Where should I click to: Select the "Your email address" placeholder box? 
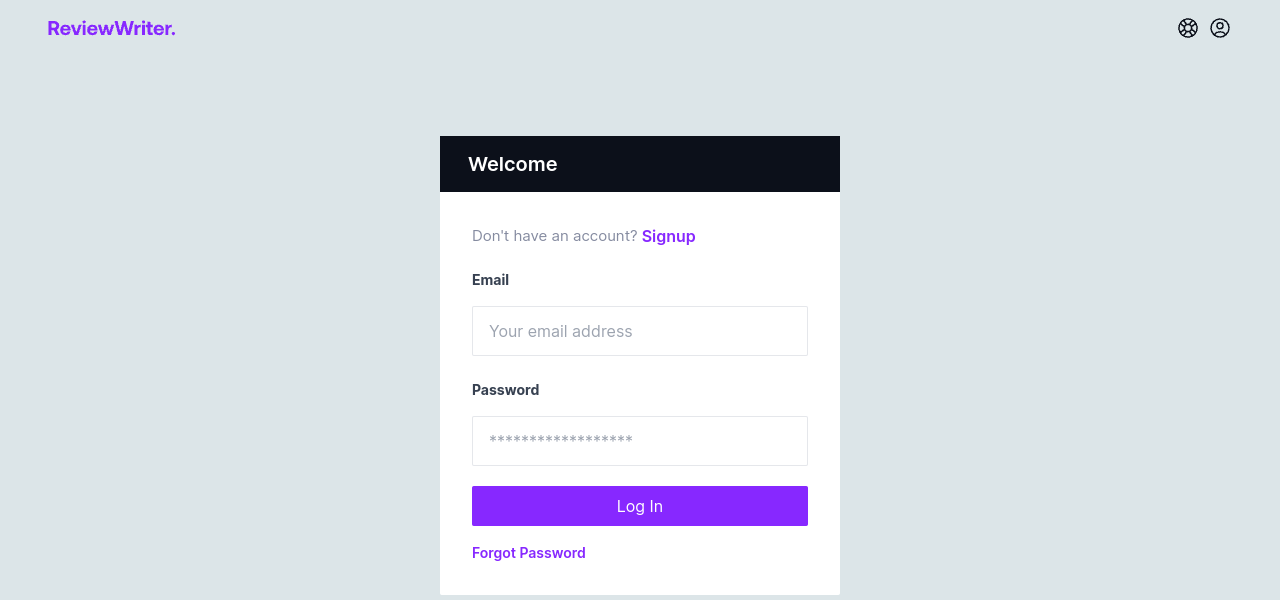point(640,331)
